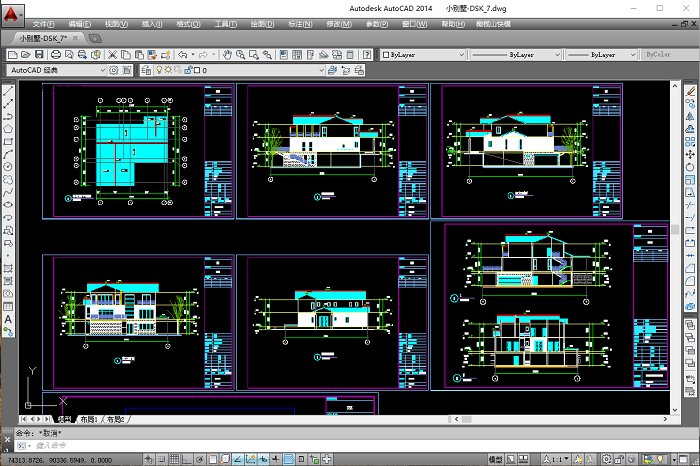Viewport: 700px width, 466px height.
Task: Open the ByLayer color dropdown
Action: (462, 54)
